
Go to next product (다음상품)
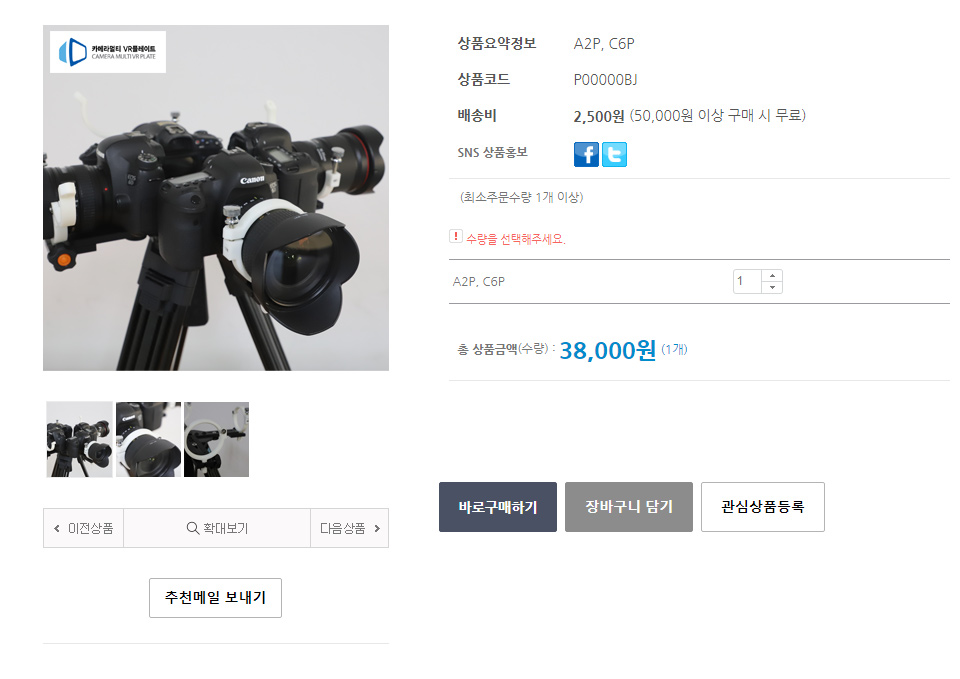[x=349, y=528]
